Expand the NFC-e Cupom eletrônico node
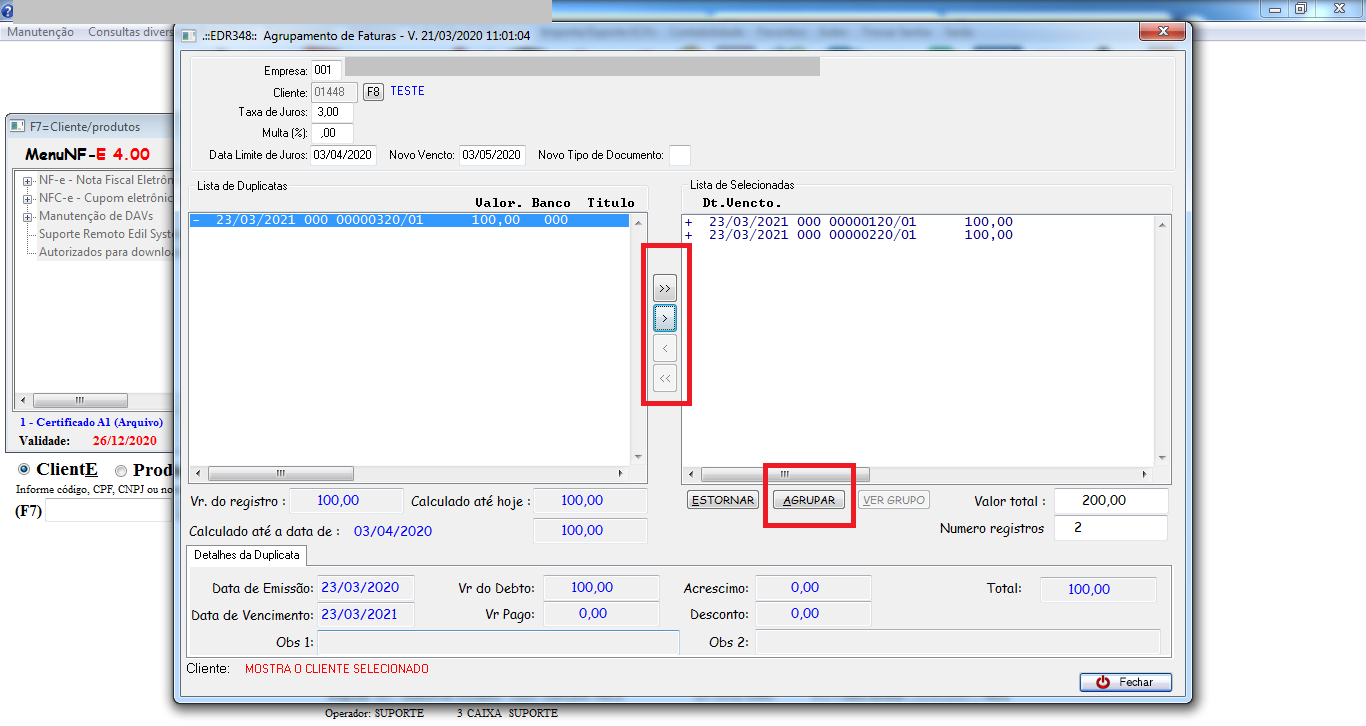Image resolution: width=1366 pixels, height=726 pixels. (x=27, y=199)
